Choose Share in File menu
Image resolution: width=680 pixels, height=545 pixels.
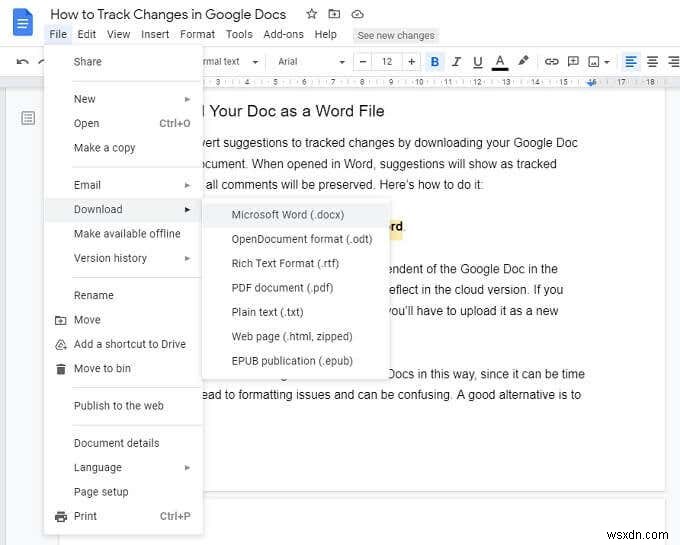pyautogui.click(x=123, y=62)
